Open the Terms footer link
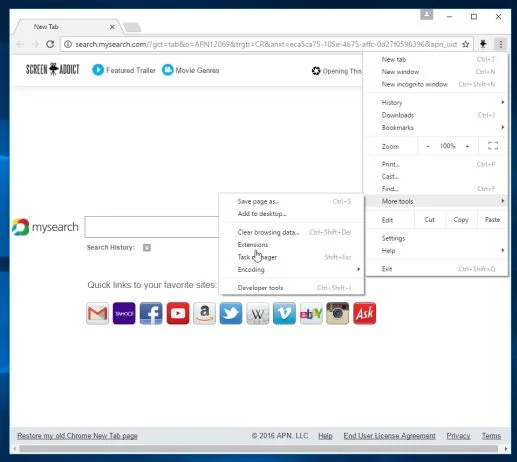Viewport: 517px width, 462px height. pyautogui.click(x=491, y=436)
